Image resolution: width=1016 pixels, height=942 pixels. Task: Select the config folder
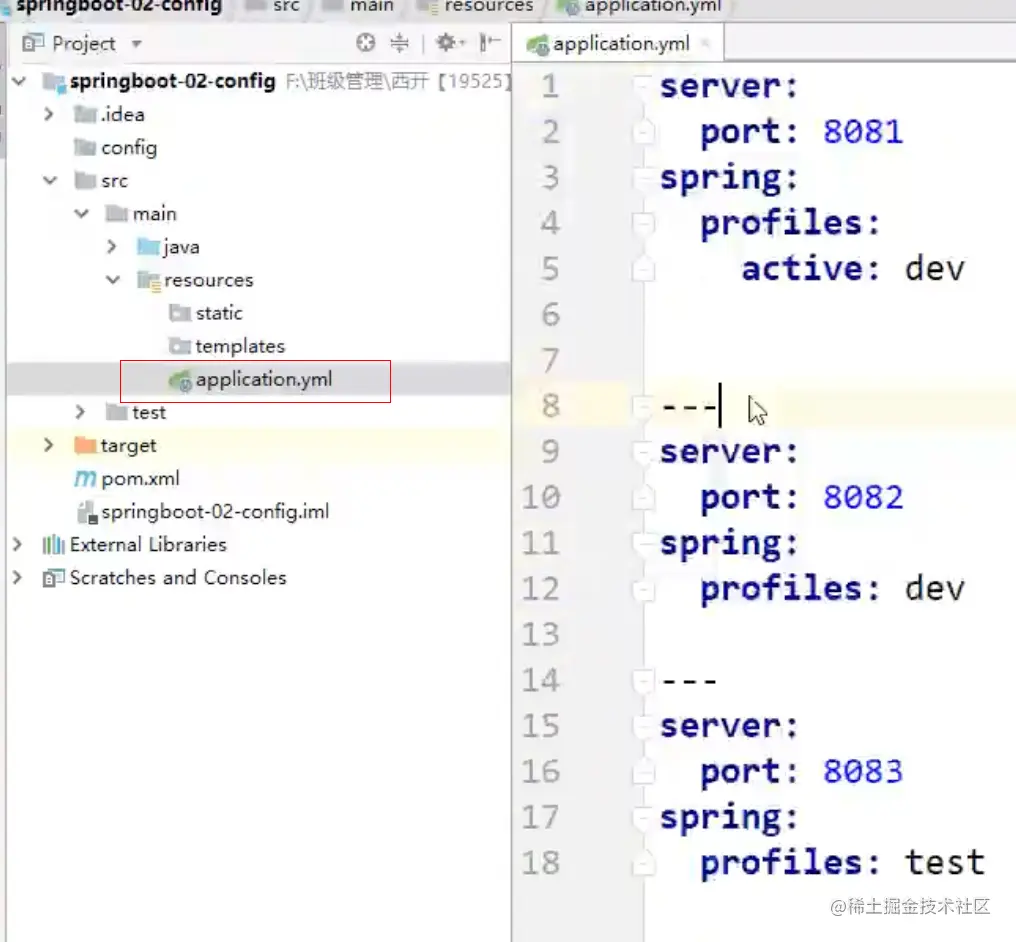tap(129, 148)
